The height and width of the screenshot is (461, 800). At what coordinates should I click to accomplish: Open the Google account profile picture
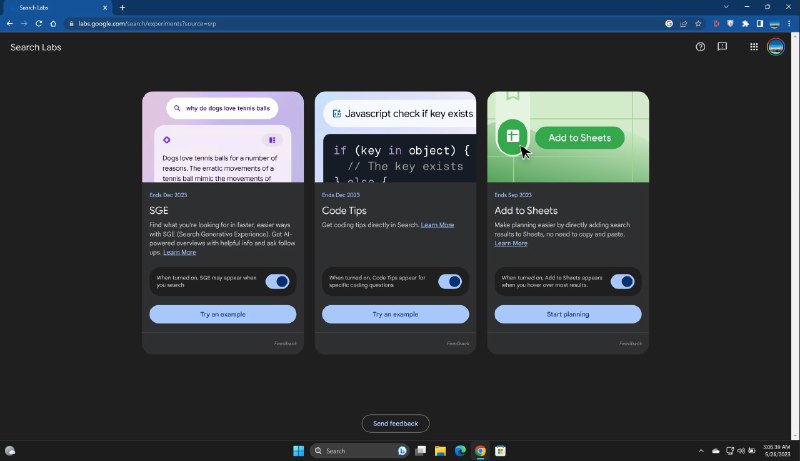(x=775, y=47)
